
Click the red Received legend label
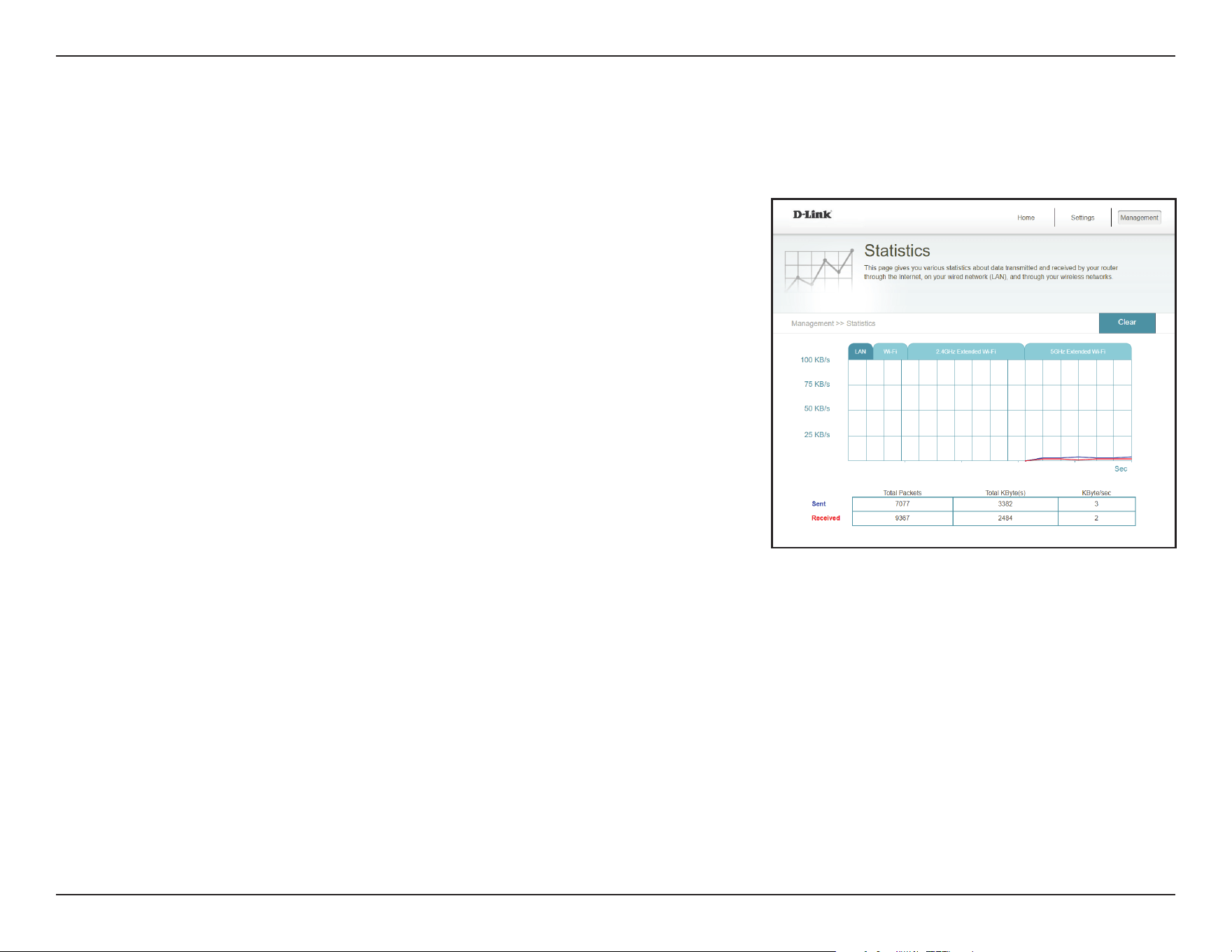click(826, 518)
